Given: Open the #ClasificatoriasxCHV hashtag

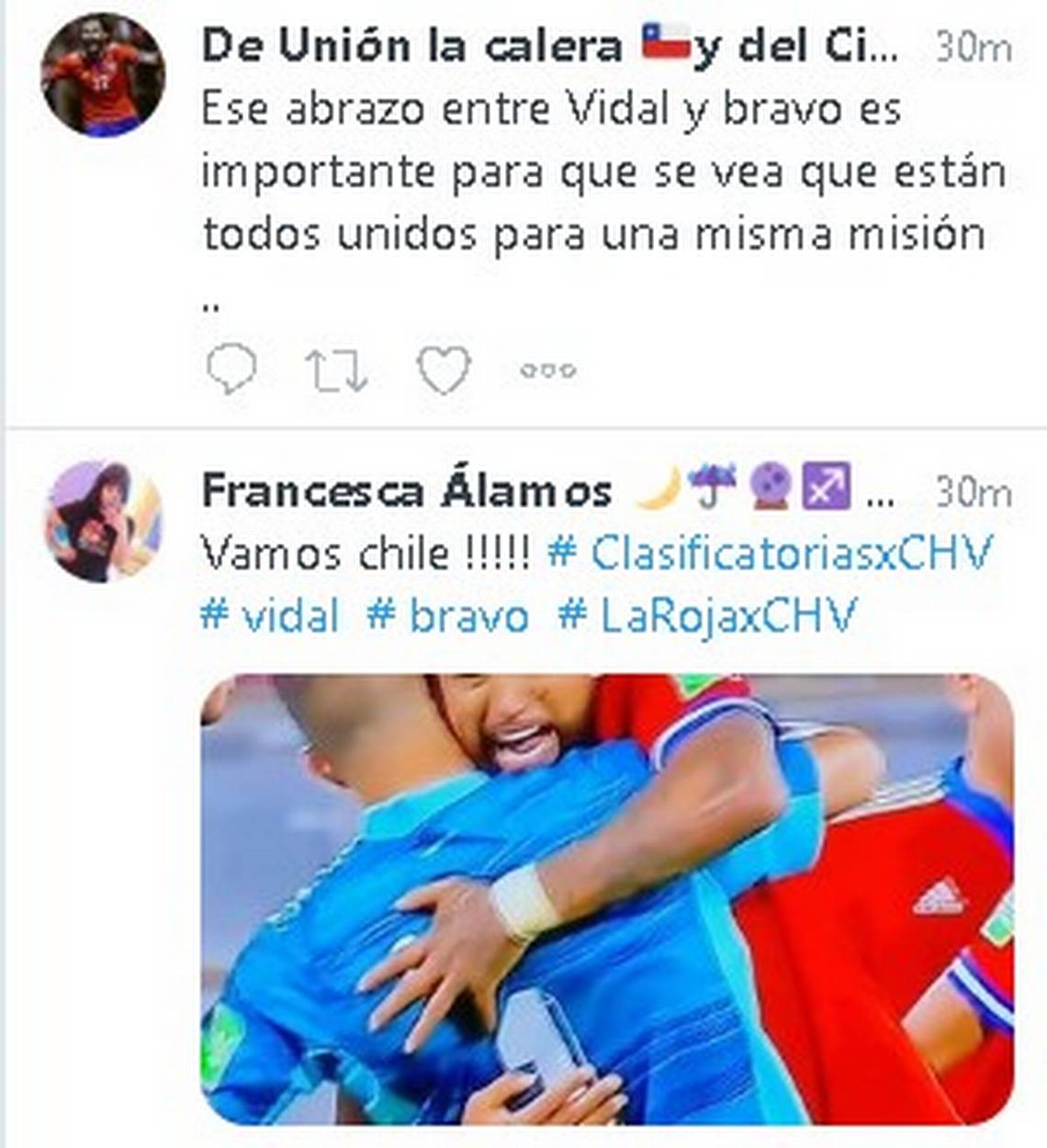Looking at the screenshot, I should pos(771,554).
